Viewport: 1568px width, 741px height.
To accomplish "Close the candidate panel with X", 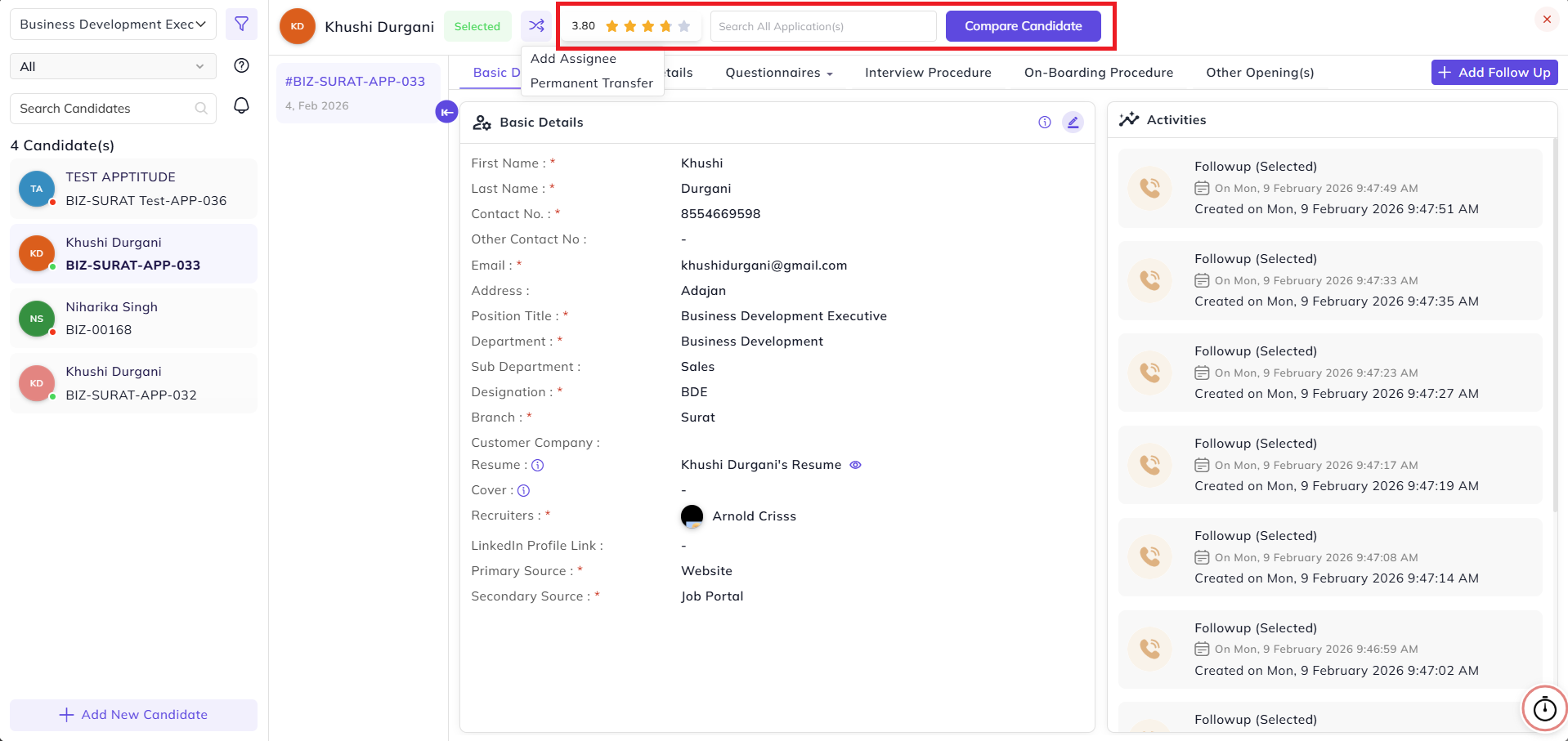I will 1547,20.
